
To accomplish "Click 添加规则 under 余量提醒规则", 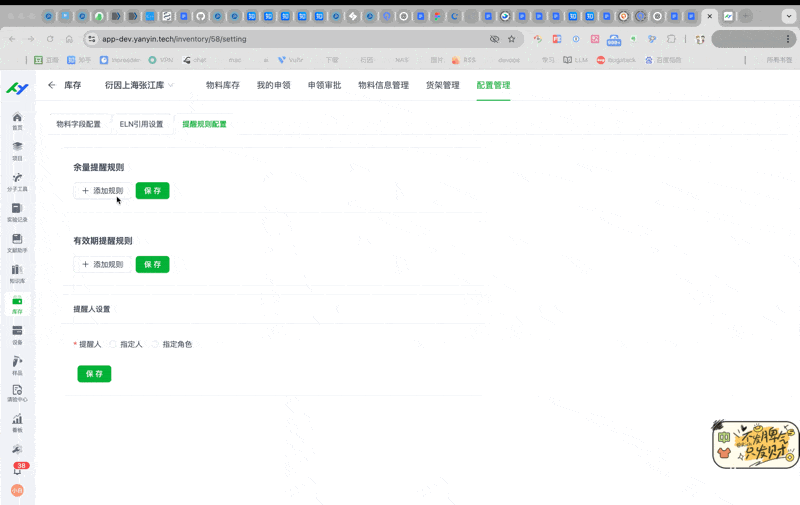I will coord(102,190).
